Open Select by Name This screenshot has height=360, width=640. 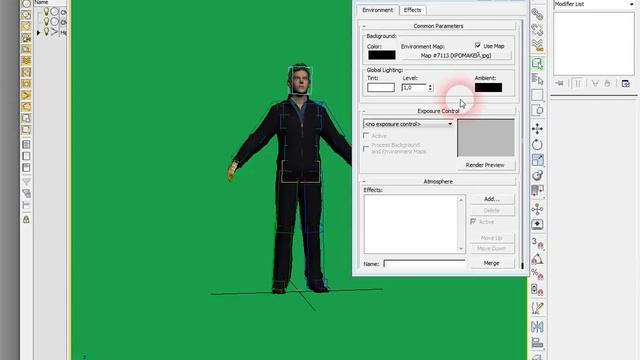pyautogui.click(x=537, y=79)
